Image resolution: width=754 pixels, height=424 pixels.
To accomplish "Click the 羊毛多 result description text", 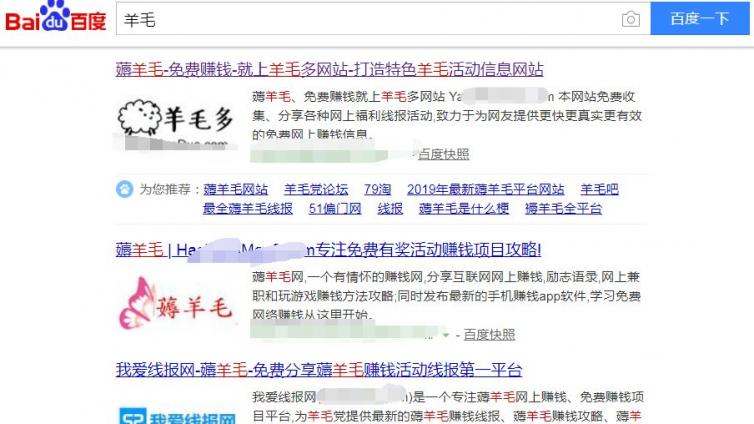I will [447, 116].
